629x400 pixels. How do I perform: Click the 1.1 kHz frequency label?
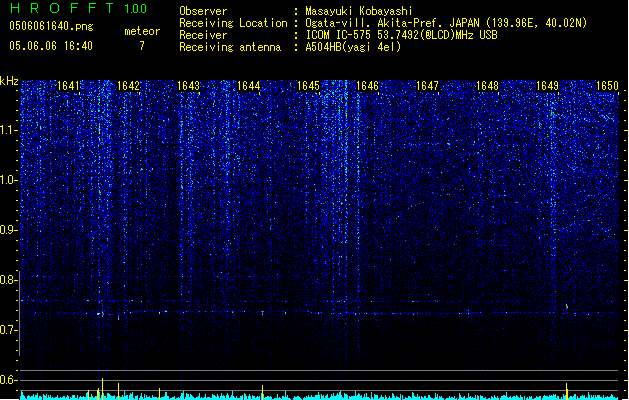pos(9,130)
